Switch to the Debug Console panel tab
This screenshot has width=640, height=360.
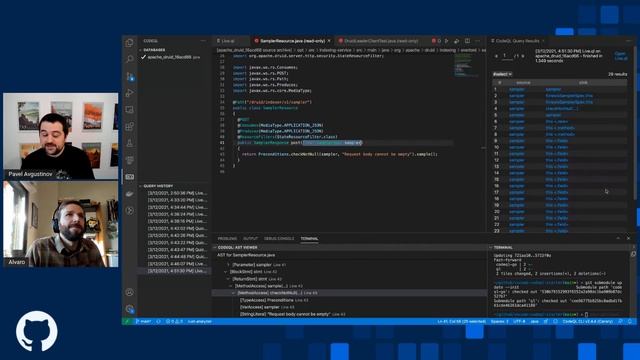click(279, 238)
